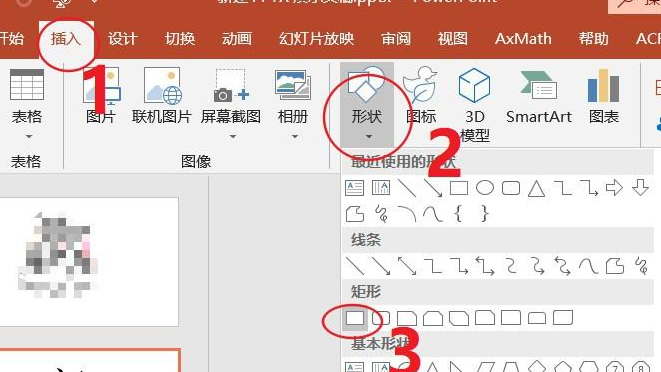Select round diagonal corner rectangle

click(x=563, y=318)
